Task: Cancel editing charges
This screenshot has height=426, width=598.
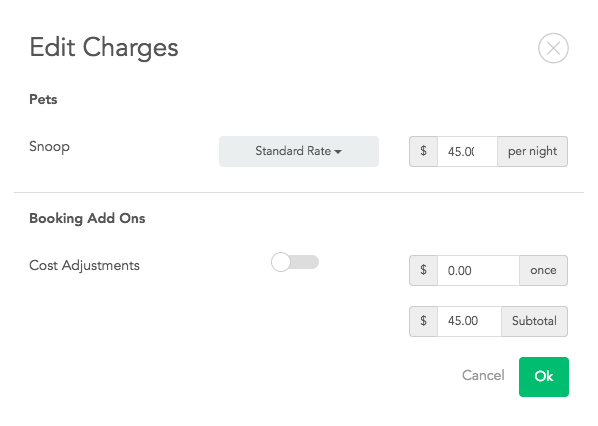Action: (x=483, y=376)
